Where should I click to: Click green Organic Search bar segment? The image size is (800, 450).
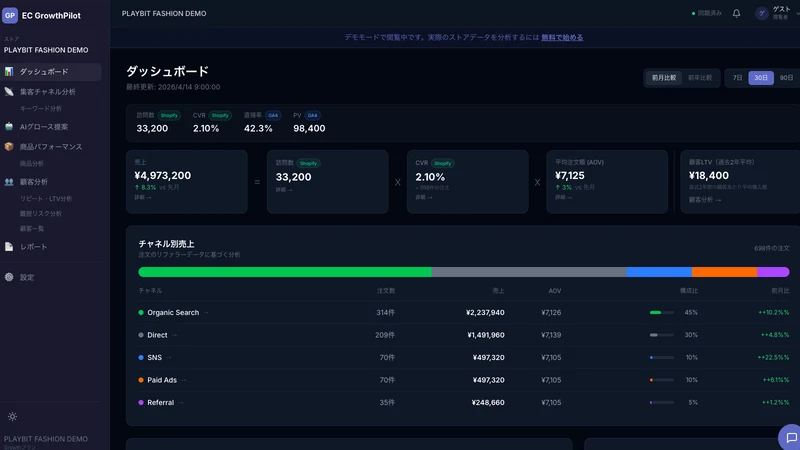[285, 272]
